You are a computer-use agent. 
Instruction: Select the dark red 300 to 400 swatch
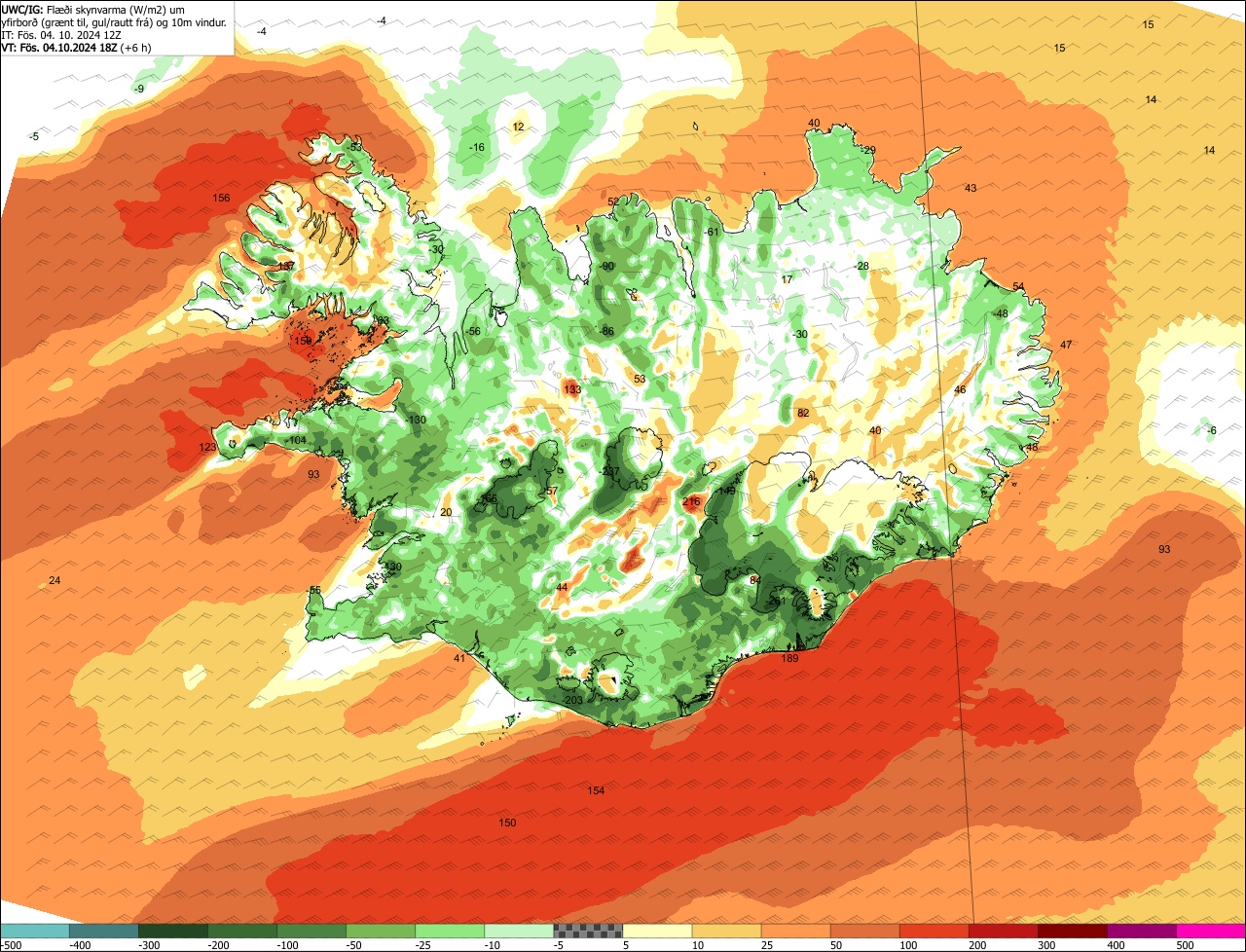[x=1072, y=930]
